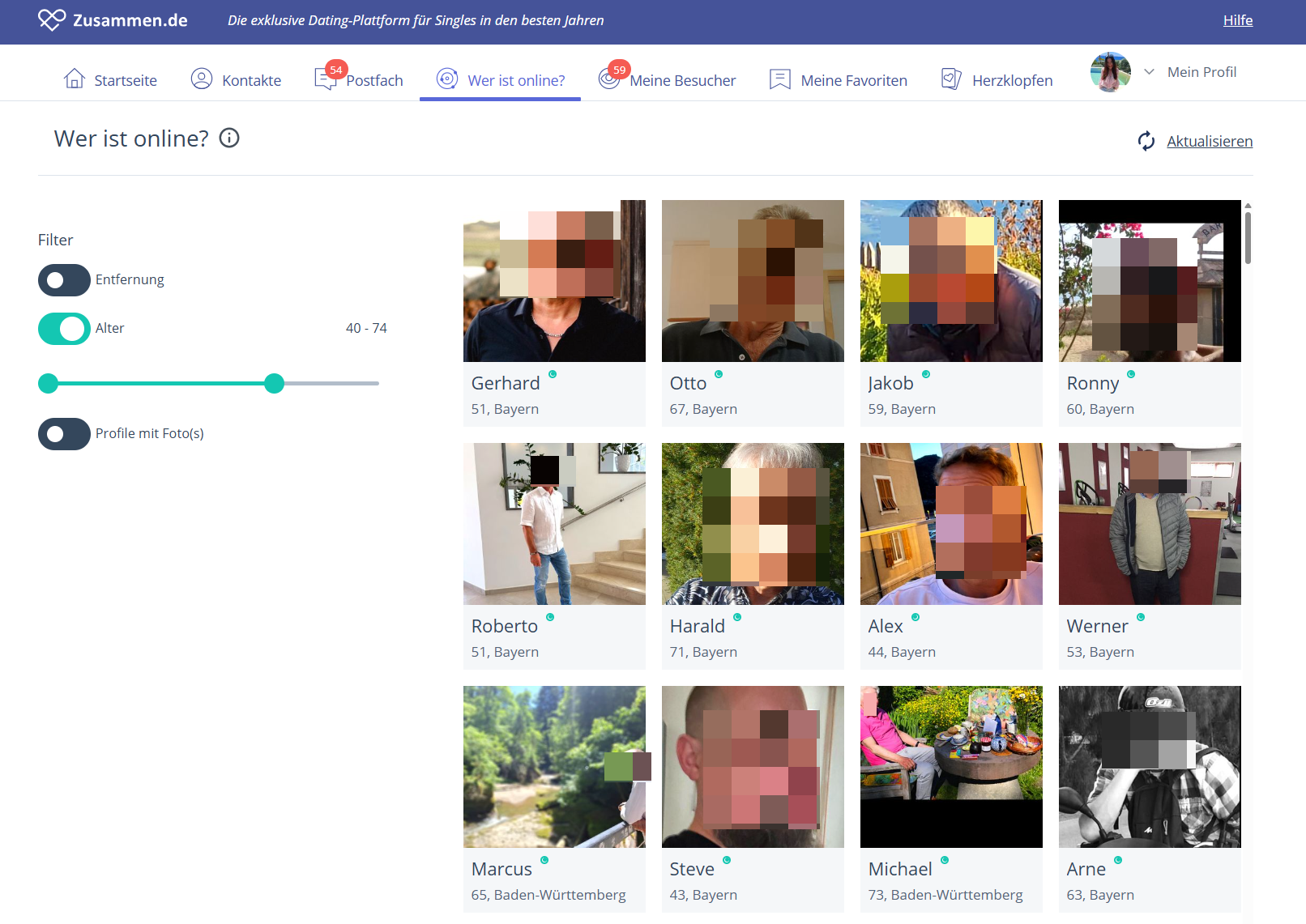Image resolution: width=1306 pixels, height=924 pixels.
Task: Click the Wer ist online target icon
Action: (447, 79)
